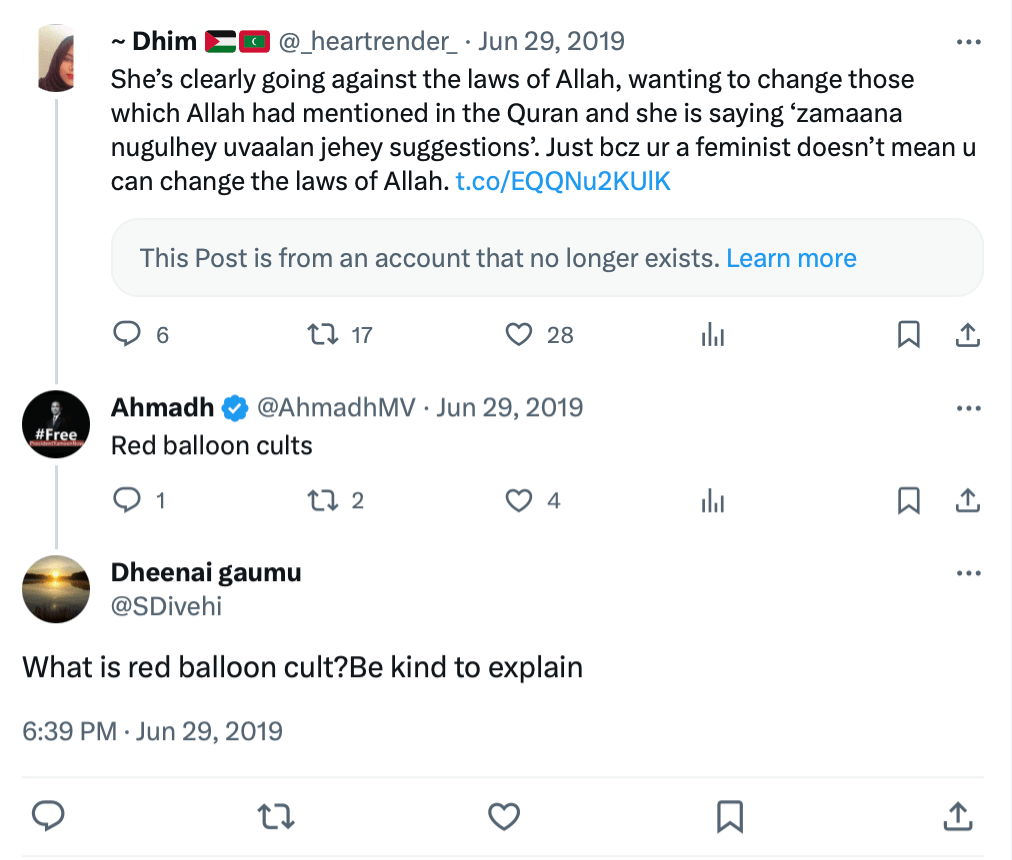
Task: Open more options for Ahmadh's post
Action: pos(968,408)
